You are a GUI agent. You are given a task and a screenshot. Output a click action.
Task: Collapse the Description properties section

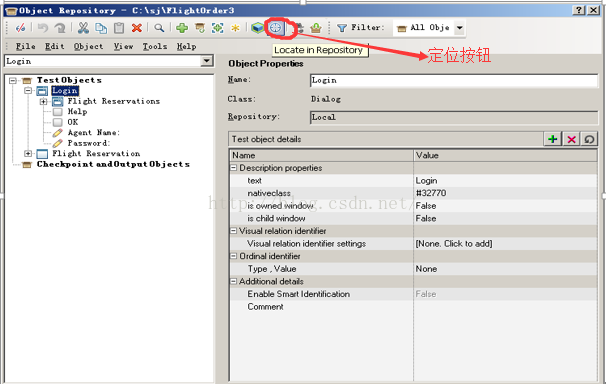[x=233, y=168]
